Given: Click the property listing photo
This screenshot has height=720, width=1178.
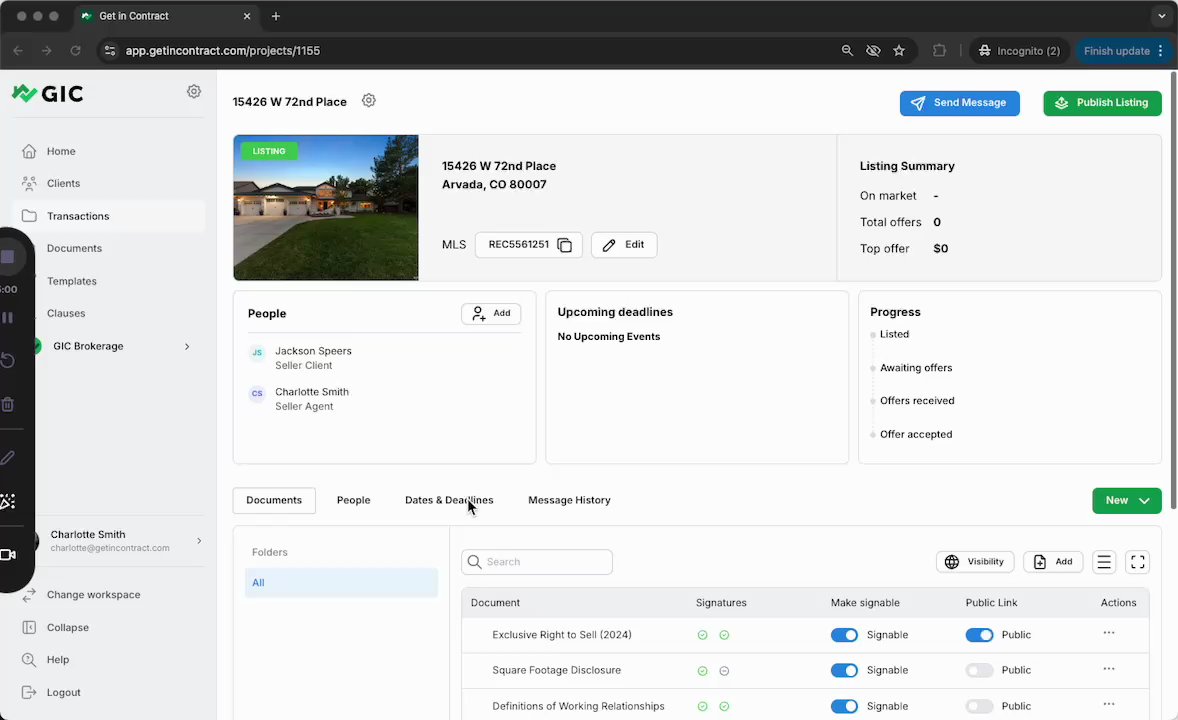Looking at the screenshot, I should coord(326,207).
